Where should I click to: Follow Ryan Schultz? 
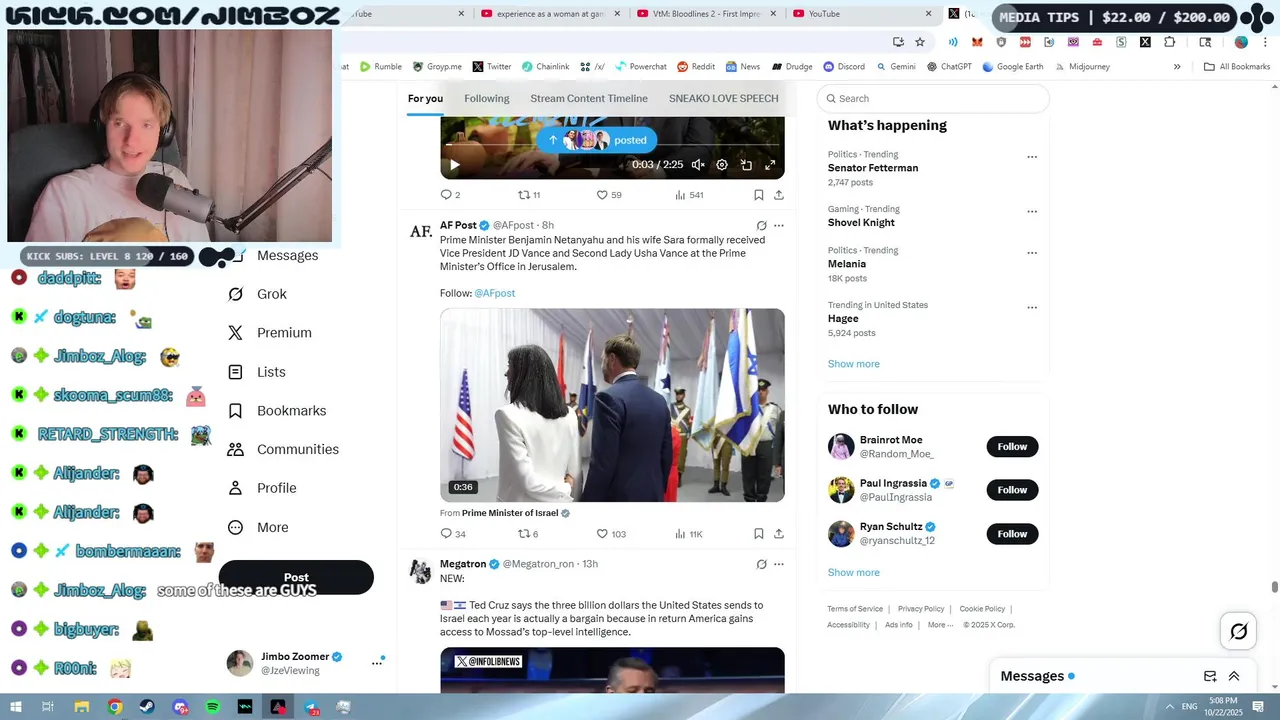[x=1012, y=534]
